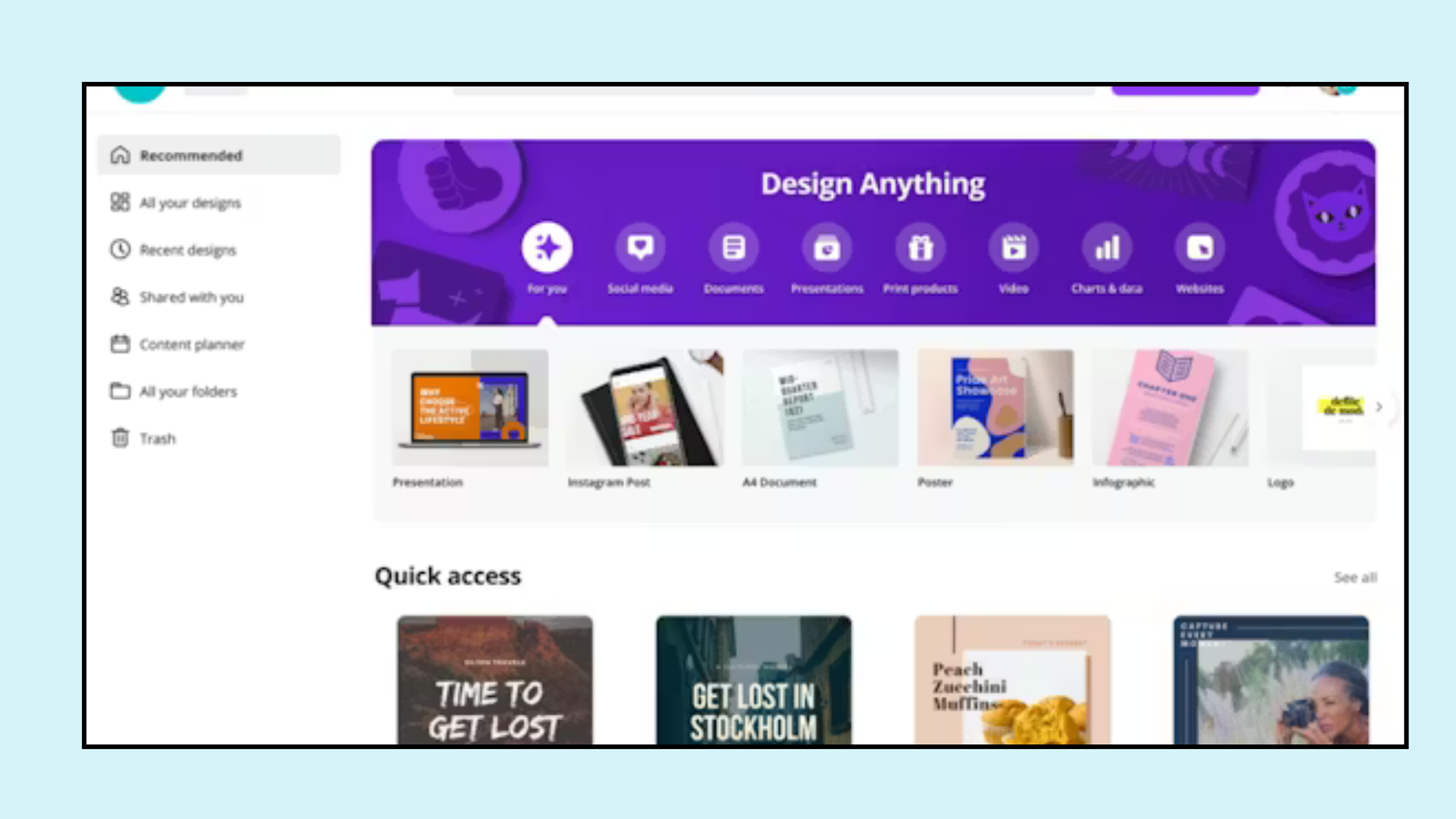Create a new Presentation from thumbnail

coord(470,408)
